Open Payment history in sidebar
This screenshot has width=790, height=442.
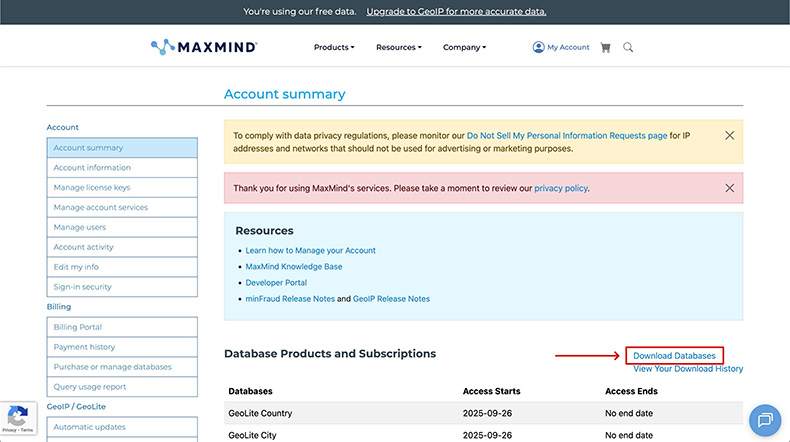[122, 347]
